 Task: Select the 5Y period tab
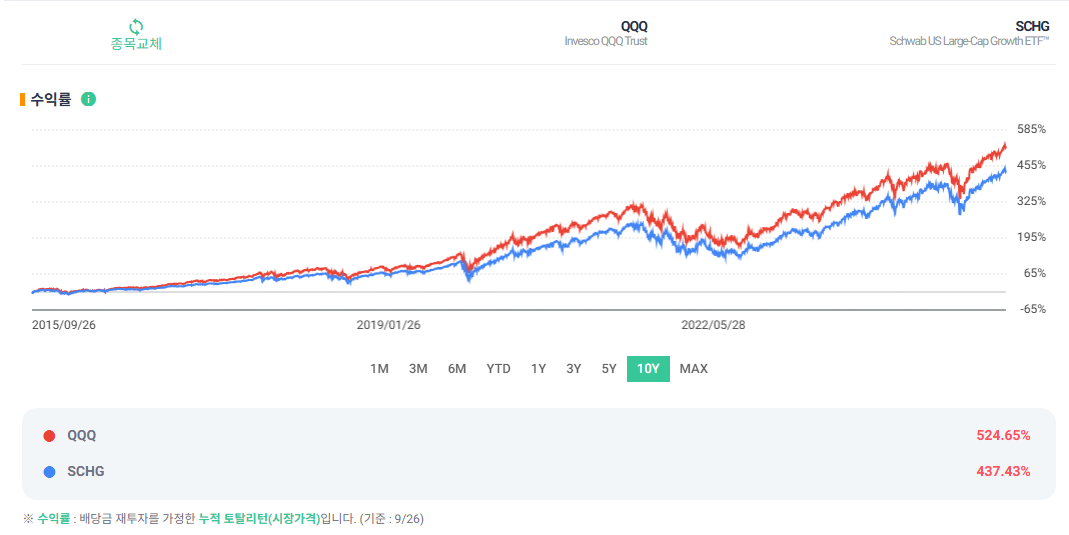609,369
